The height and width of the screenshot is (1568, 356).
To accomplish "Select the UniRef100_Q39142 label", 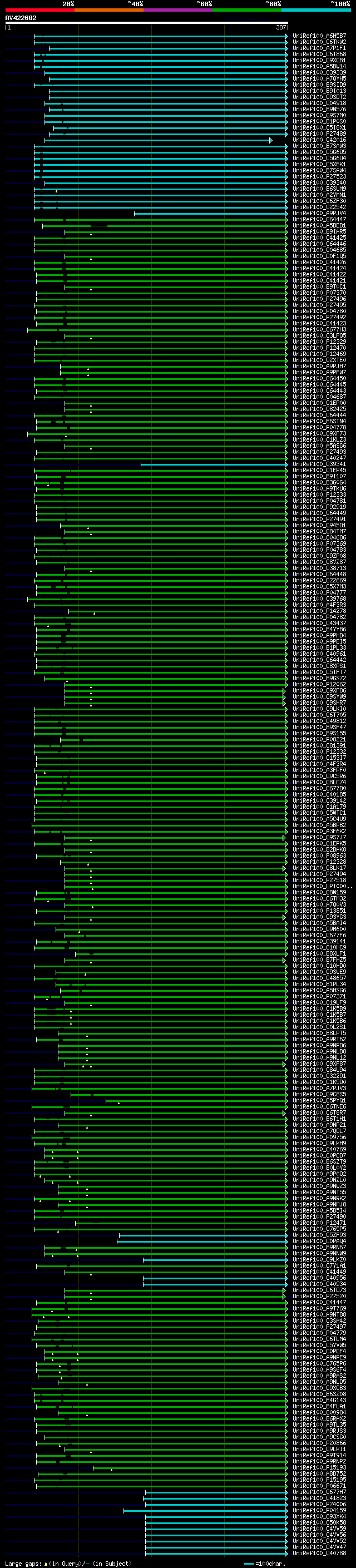I will pos(319,800).
